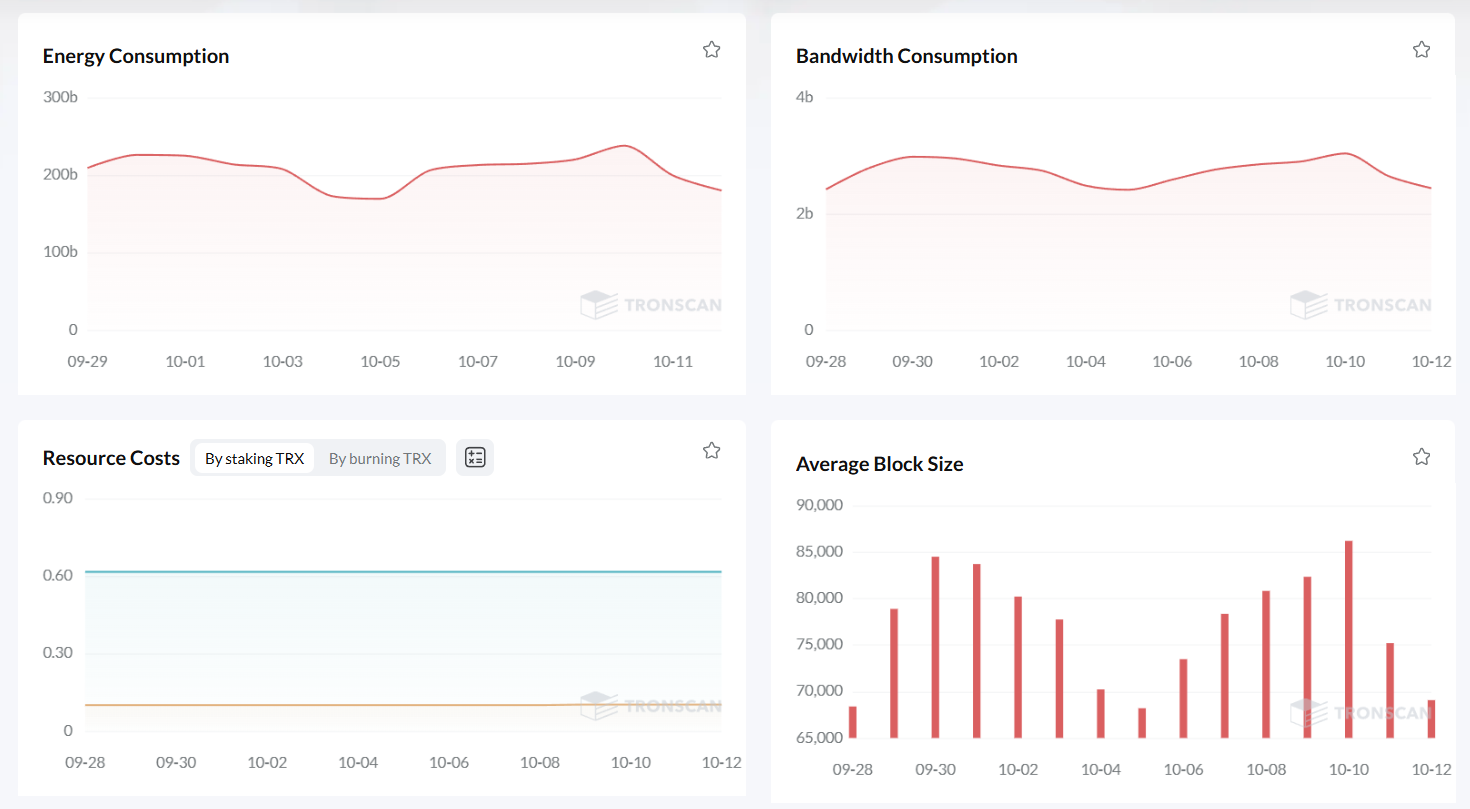
Task: Click the Resource Costs heading text
Action: point(111,458)
